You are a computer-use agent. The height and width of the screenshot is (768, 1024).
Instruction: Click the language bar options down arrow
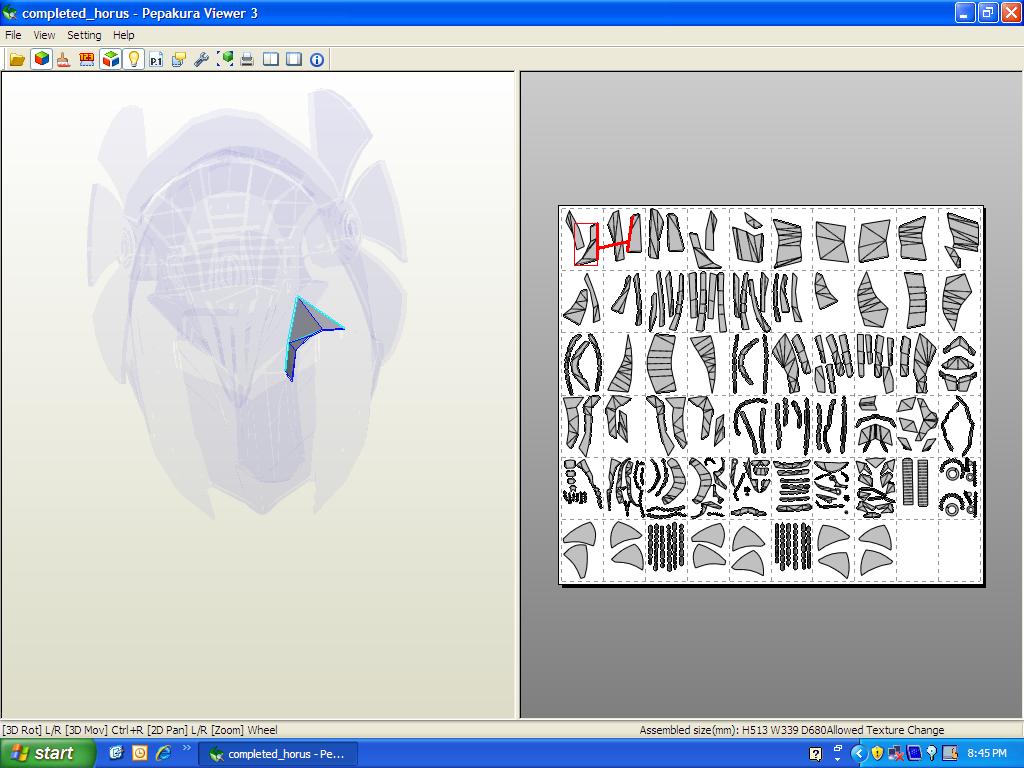click(x=837, y=760)
